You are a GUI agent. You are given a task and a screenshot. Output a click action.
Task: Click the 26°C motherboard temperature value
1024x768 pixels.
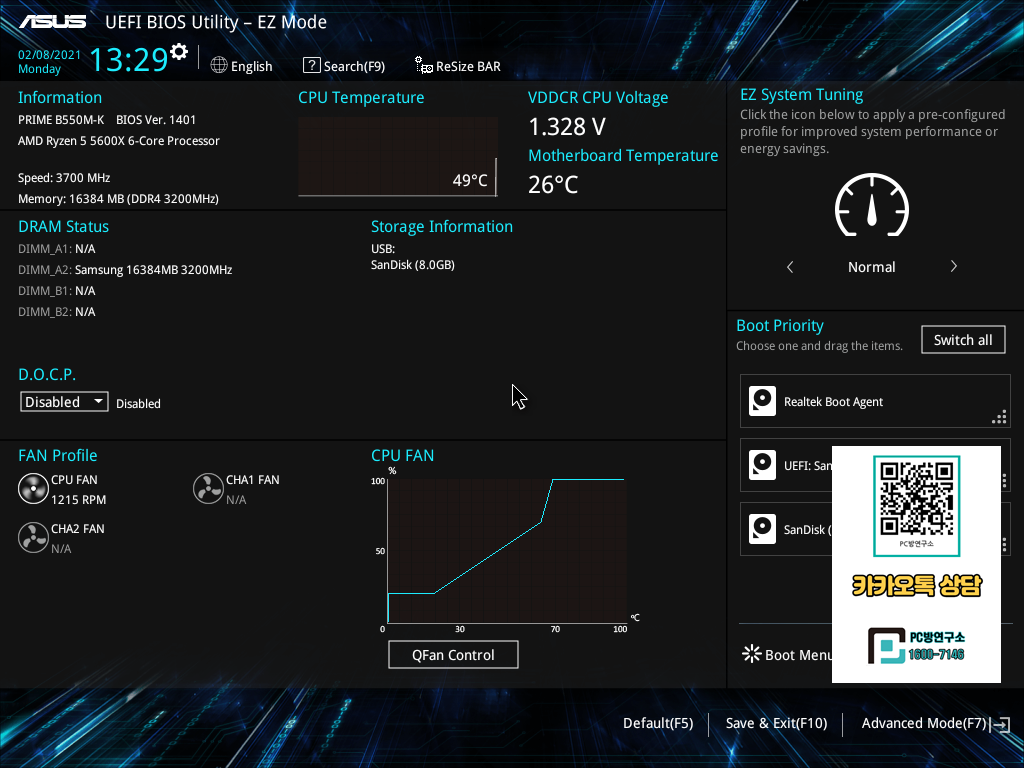click(x=553, y=185)
